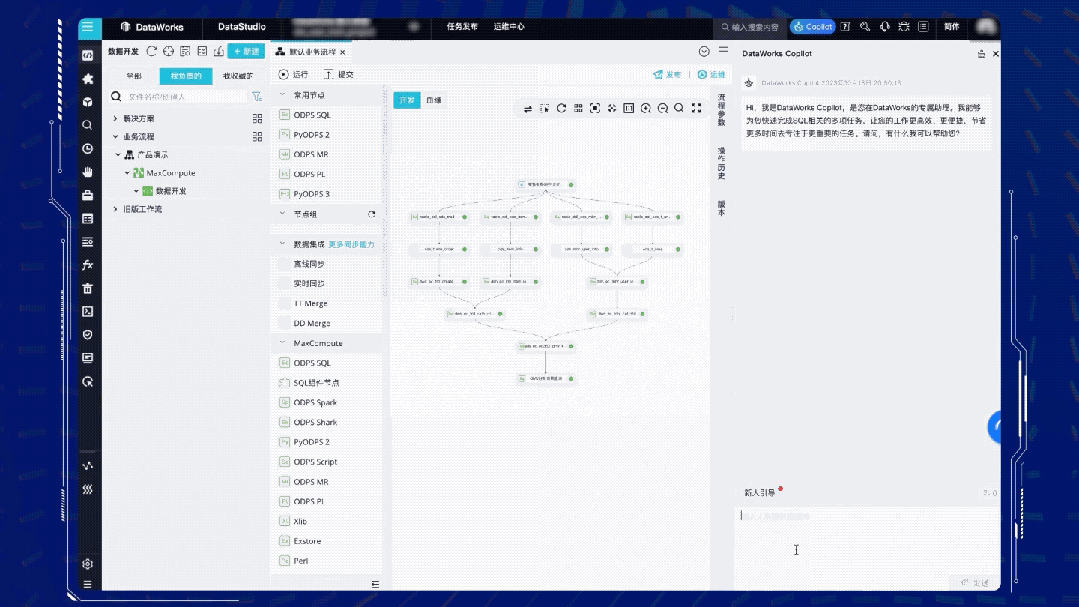This screenshot has width=1079, height=607.
Task: Click the 发送 send button
Action: [x=975, y=582]
